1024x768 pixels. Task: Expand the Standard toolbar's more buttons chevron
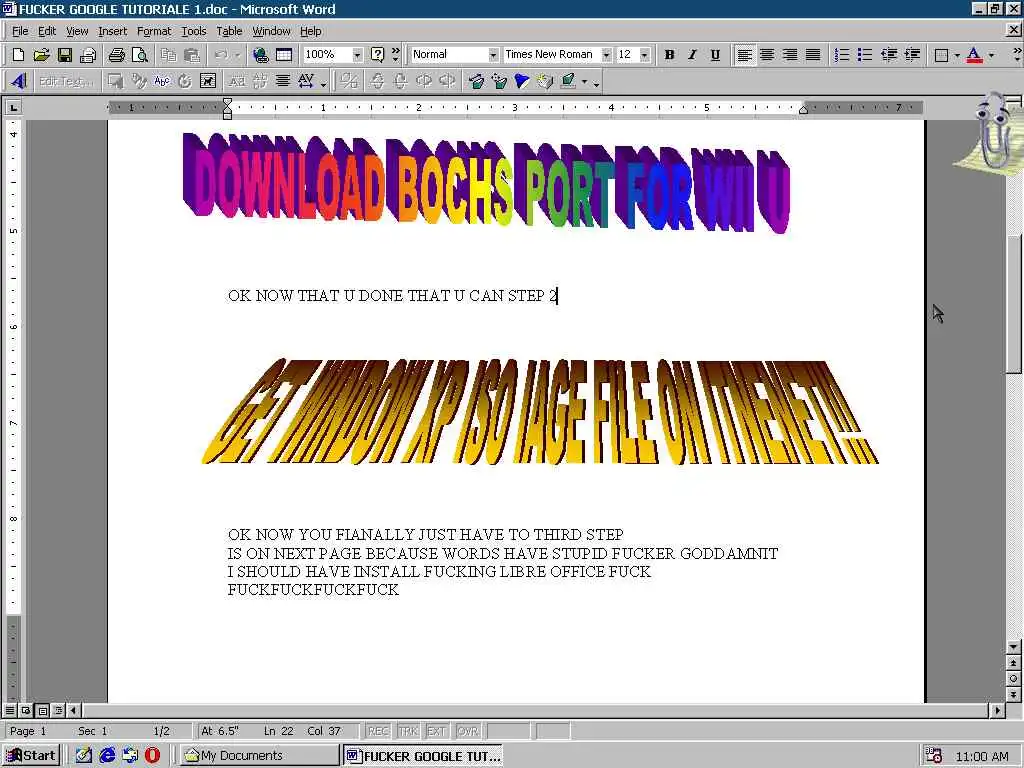[395, 54]
